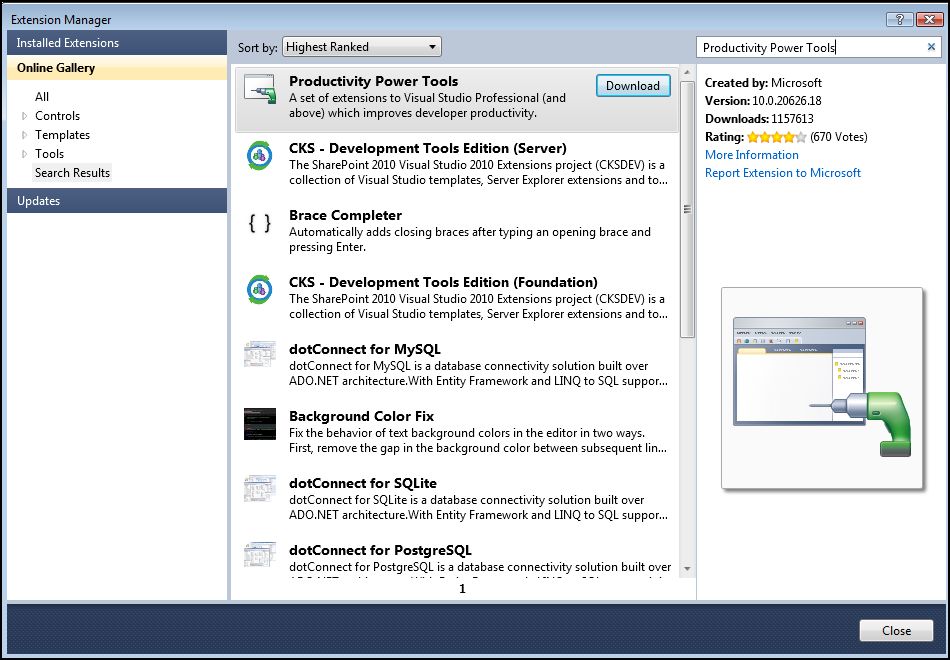
Task: Select the Background Color Fix entry
Action: pos(457,432)
